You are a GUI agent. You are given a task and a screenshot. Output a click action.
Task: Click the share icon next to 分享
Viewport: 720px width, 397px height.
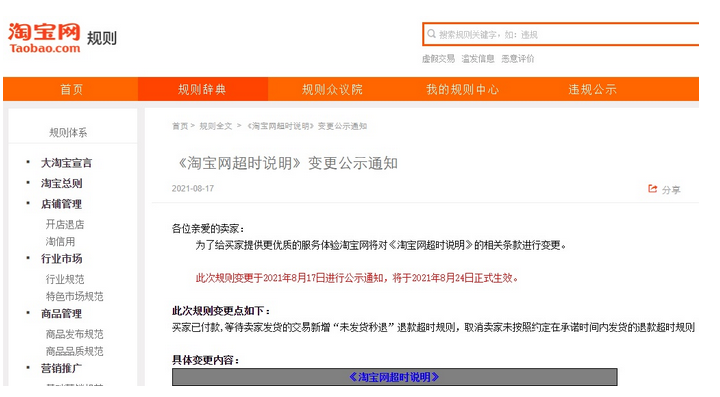[x=652, y=189]
